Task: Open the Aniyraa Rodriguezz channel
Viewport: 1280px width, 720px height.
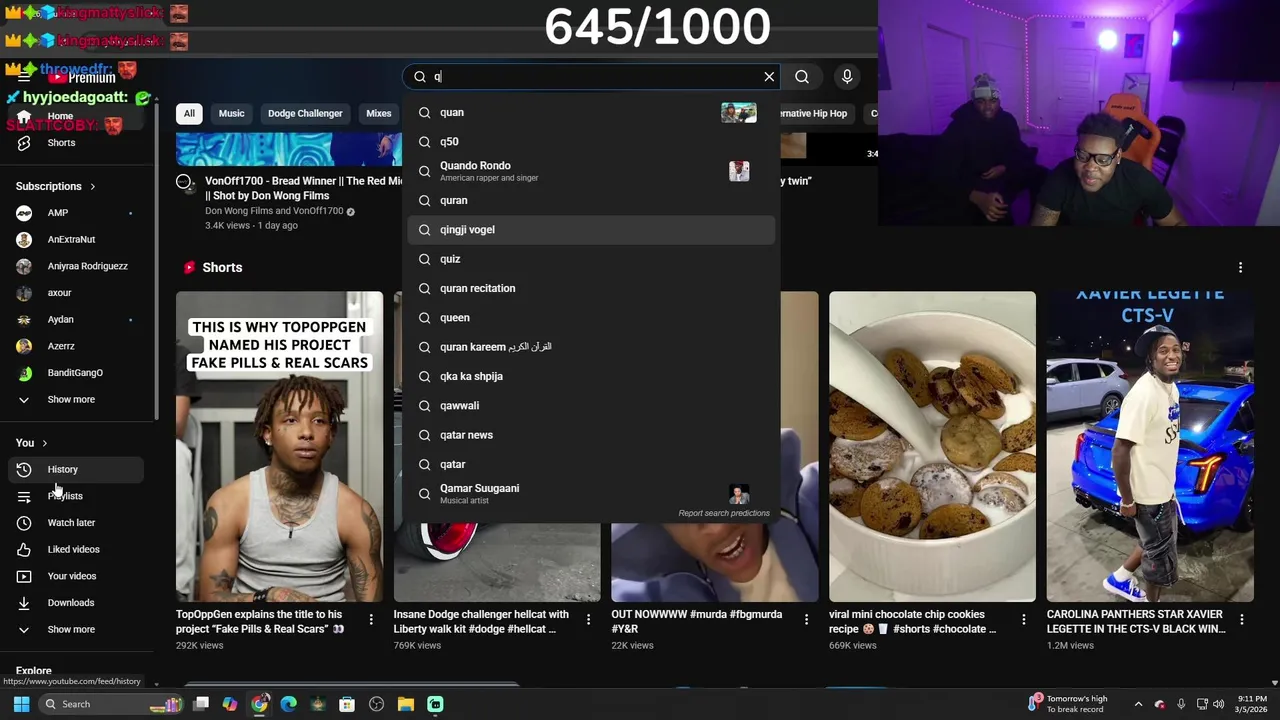Action: 76,266
